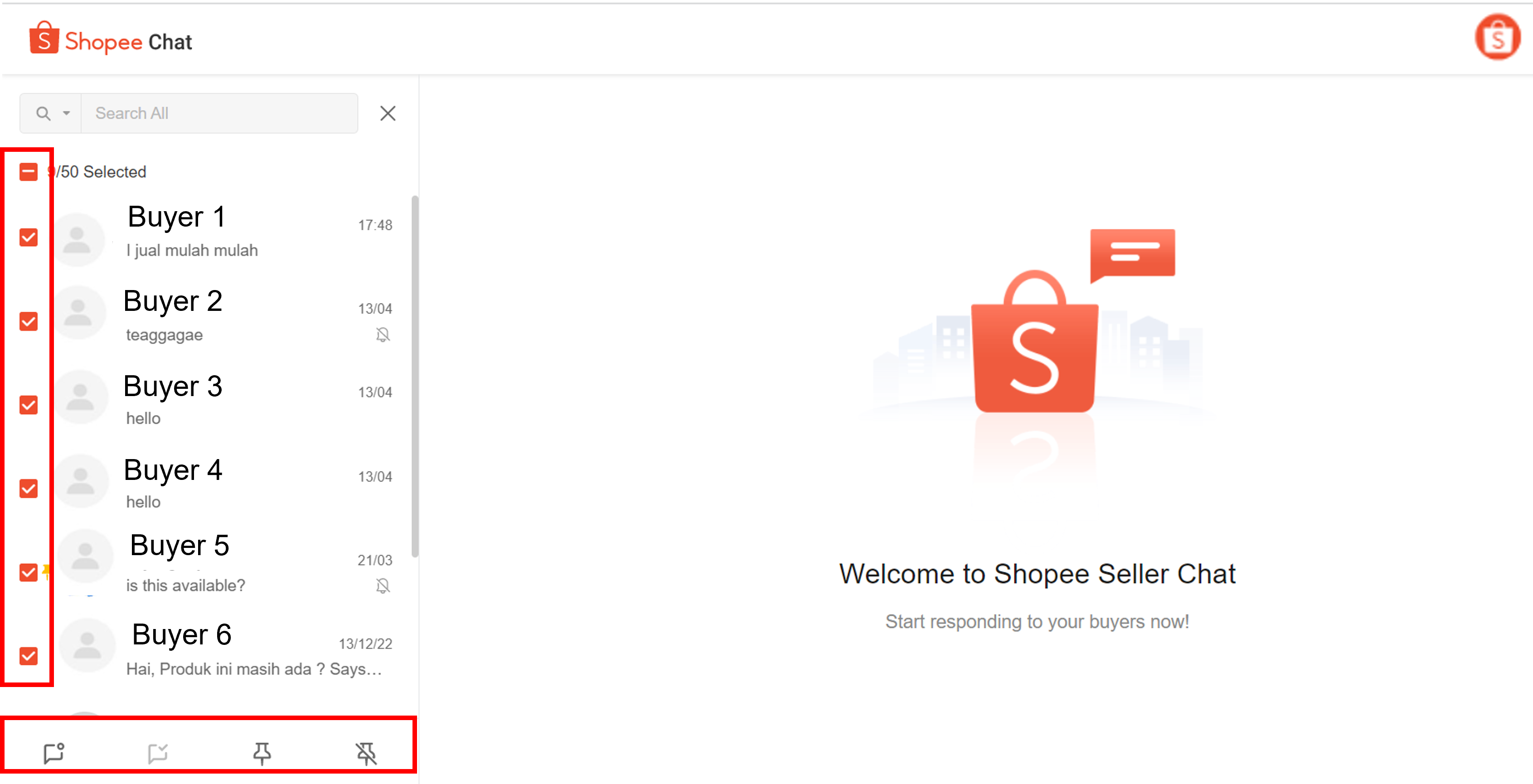This screenshot has width=1533, height=784.
Task: Uncheck the checkbox for Buyer 4
Action: pos(28,489)
